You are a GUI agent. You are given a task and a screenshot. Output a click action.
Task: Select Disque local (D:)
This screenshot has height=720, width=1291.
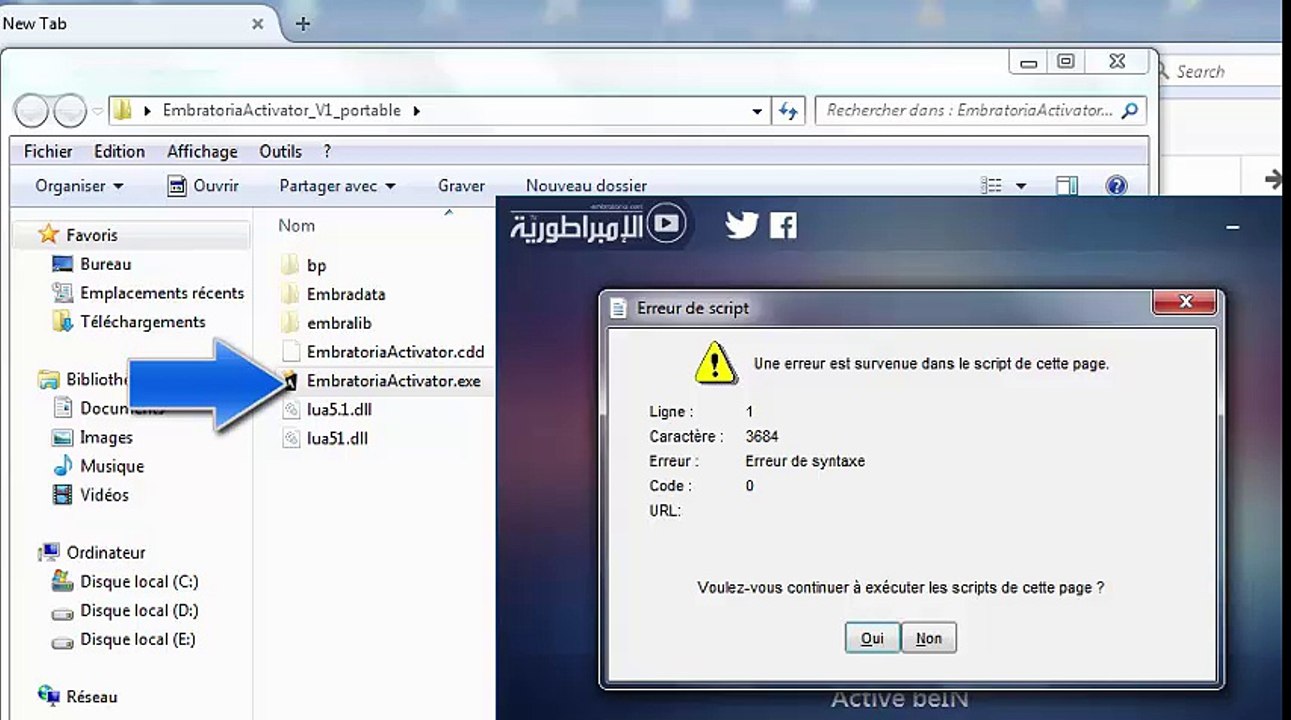pyautogui.click(x=139, y=611)
